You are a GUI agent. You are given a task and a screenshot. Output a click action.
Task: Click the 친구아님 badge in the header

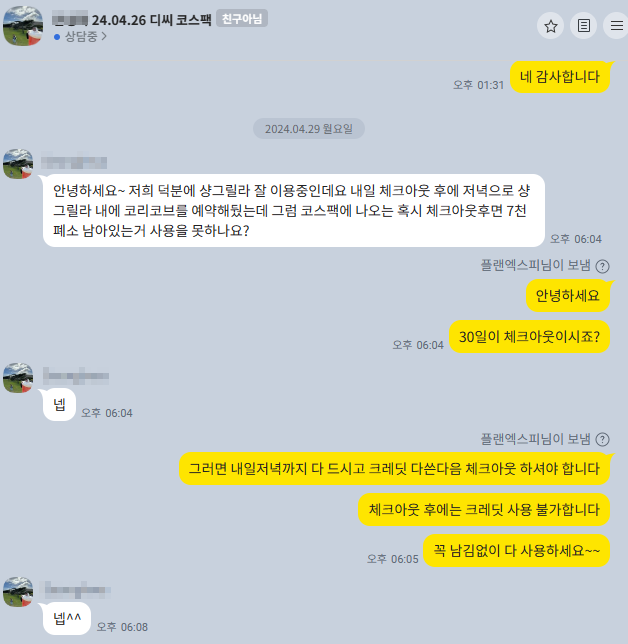click(242, 18)
